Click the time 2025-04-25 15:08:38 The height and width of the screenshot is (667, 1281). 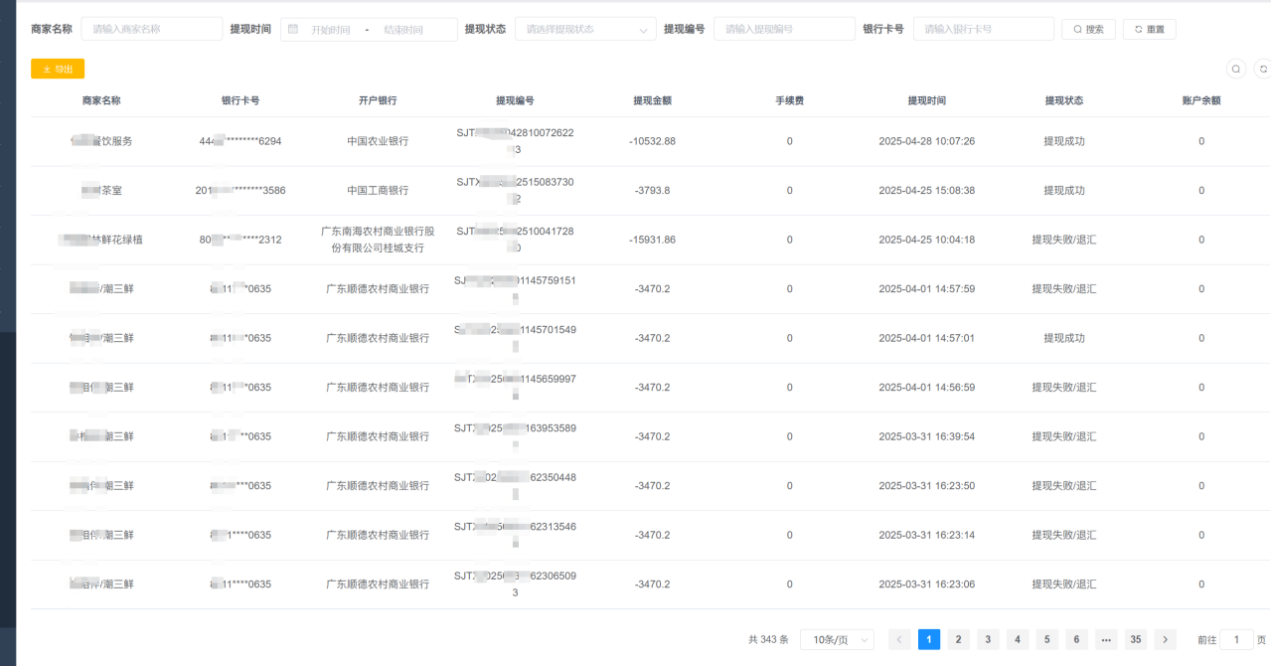(927, 190)
